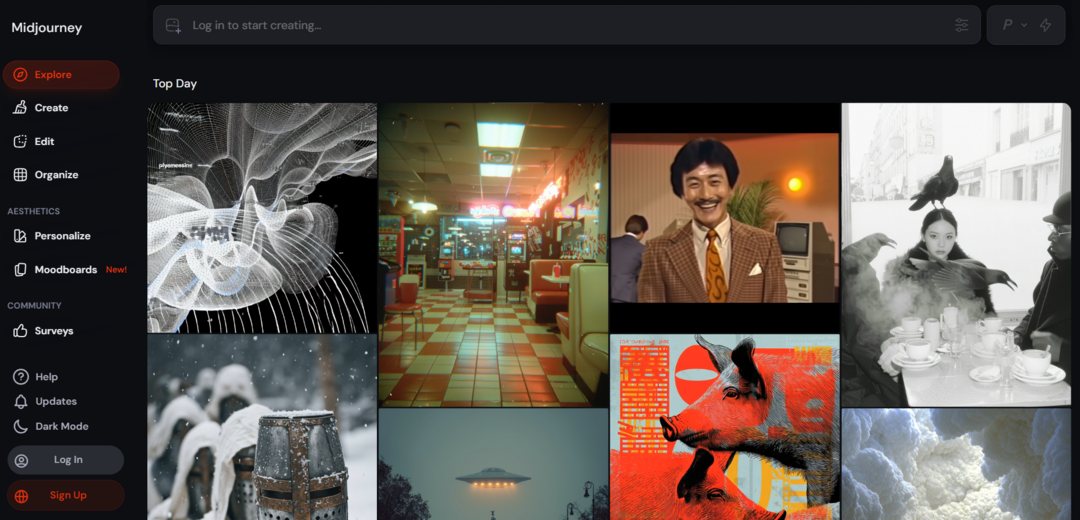Open the Edit section
The image size is (1080, 520).
coord(44,142)
